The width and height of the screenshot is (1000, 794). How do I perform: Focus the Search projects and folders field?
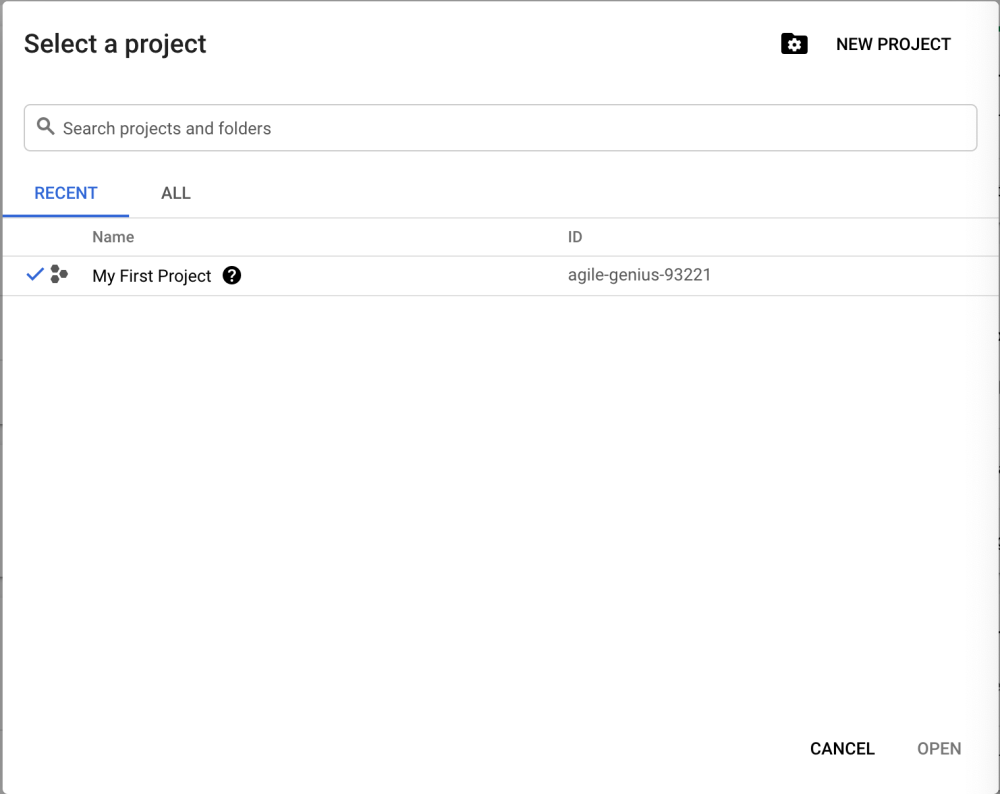[500, 128]
